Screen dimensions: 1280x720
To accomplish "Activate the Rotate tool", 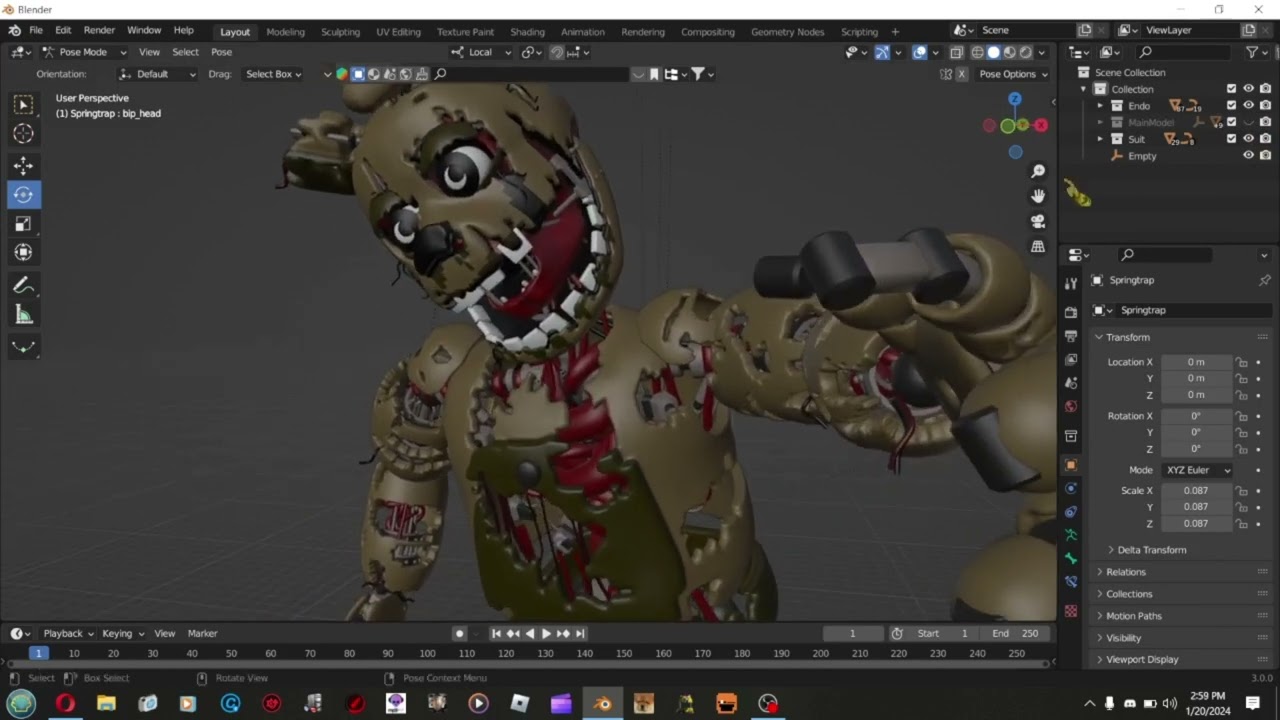I will [23, 195].
